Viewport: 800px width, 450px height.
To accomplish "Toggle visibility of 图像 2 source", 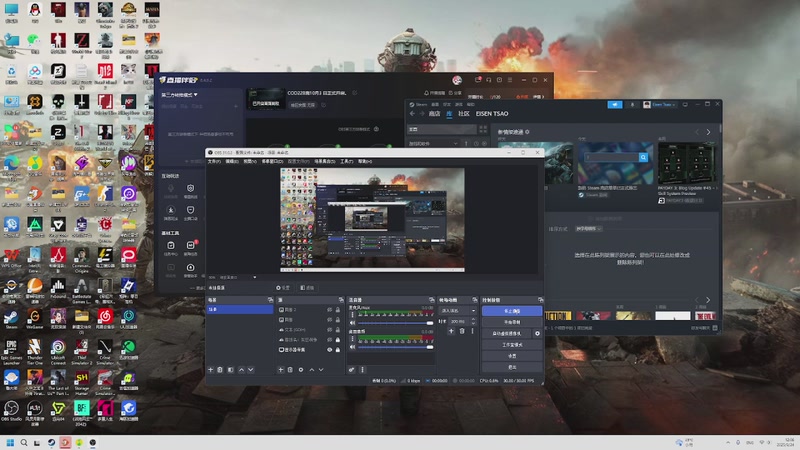I will pyautogui.click(x=330, y=310).
